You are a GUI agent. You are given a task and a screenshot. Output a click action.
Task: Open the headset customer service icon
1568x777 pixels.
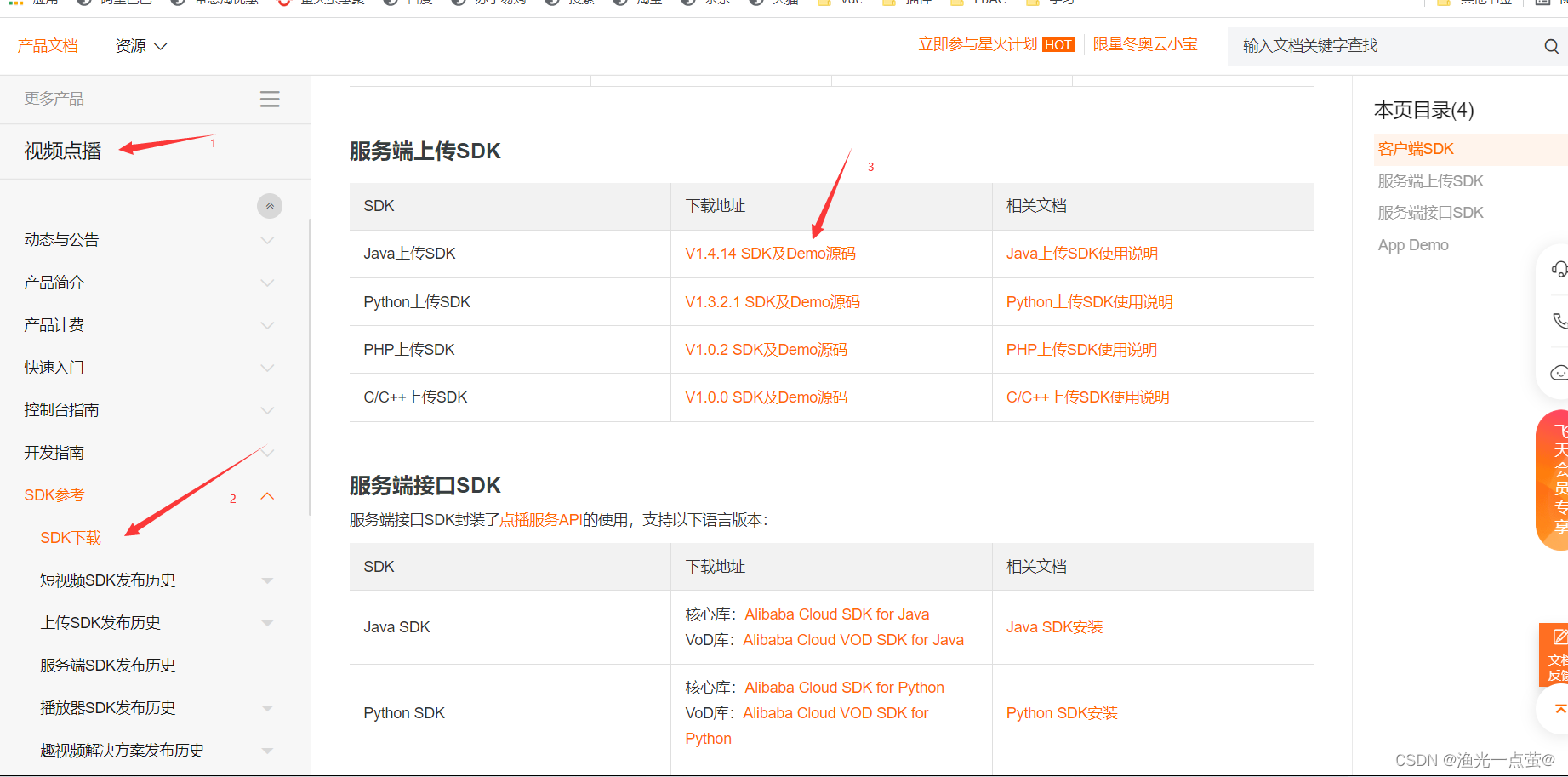(x=1559, y=270)
